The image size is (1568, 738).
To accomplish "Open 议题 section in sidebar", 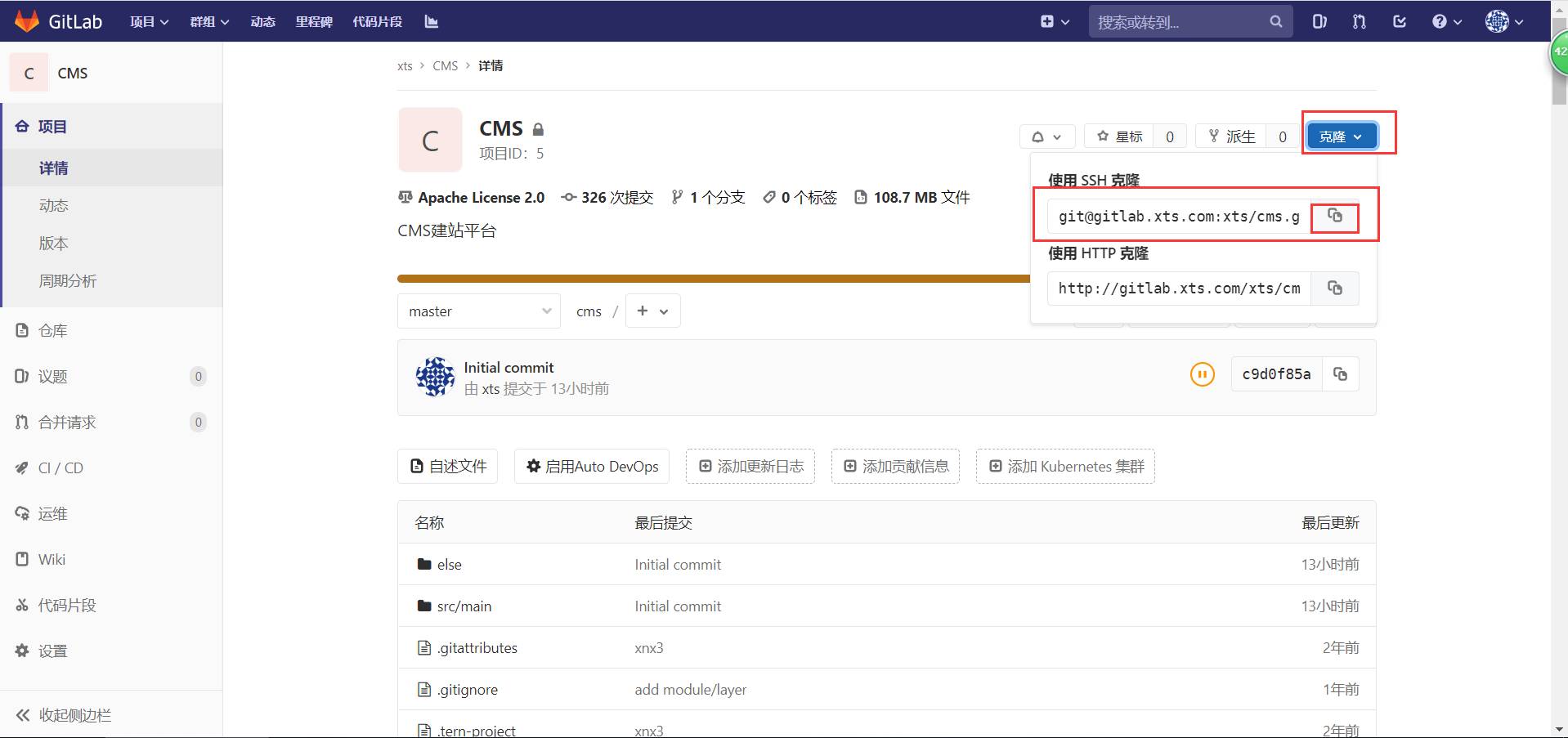I will (x=111, y=376).
